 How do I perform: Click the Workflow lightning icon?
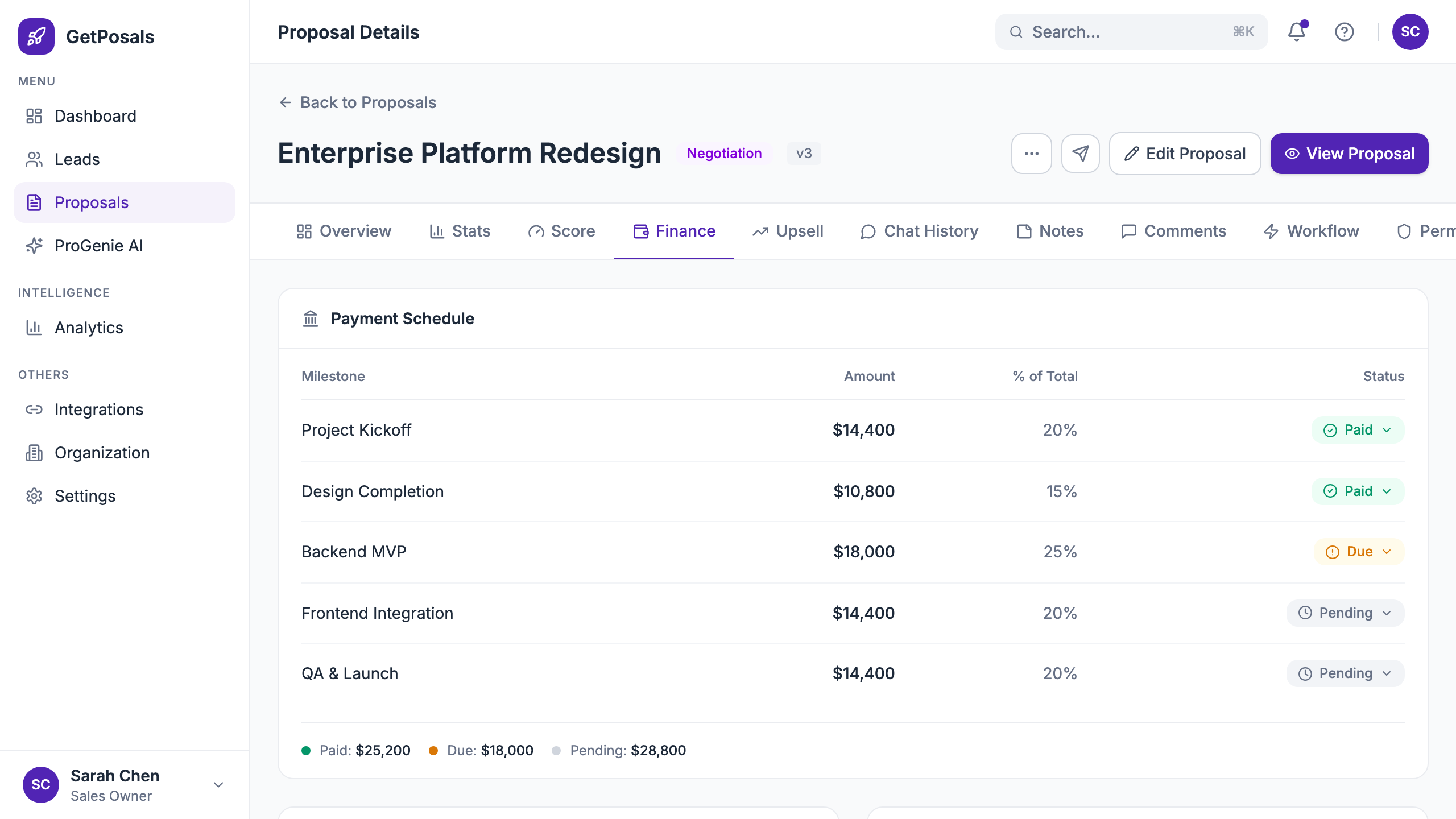point(1271,231)
